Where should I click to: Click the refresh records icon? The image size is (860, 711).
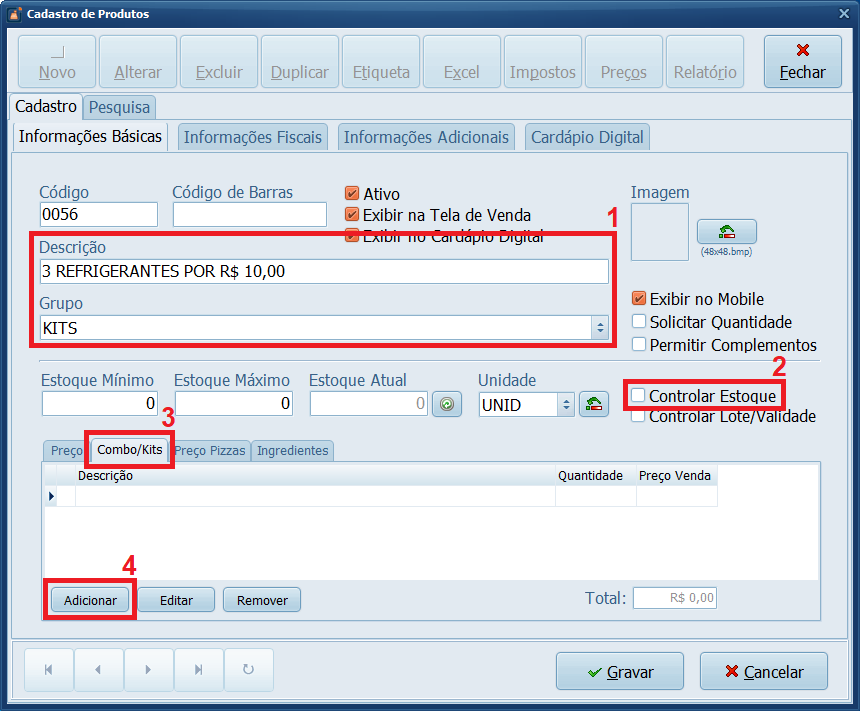[249, 671]
